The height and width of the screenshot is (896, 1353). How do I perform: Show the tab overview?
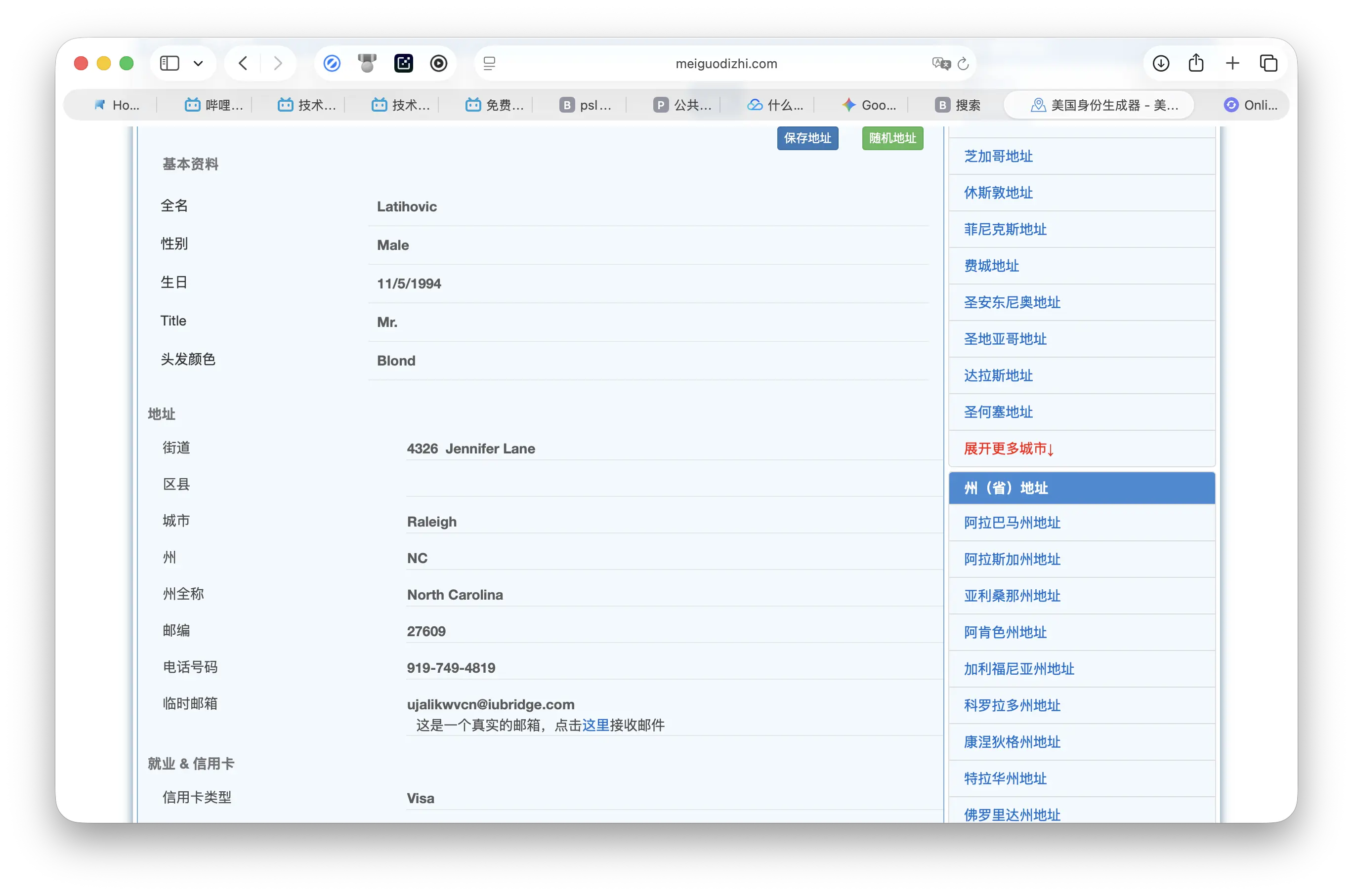(x=1269, y=63)
